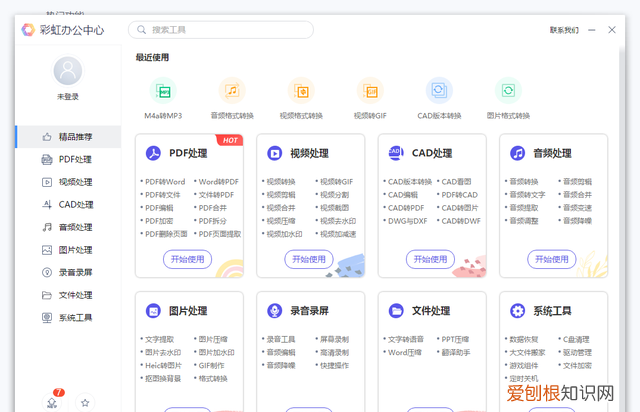Select 精品推荐 in the sidebar
The width and height of the screenshot is (640, 412).
point(68,137)
